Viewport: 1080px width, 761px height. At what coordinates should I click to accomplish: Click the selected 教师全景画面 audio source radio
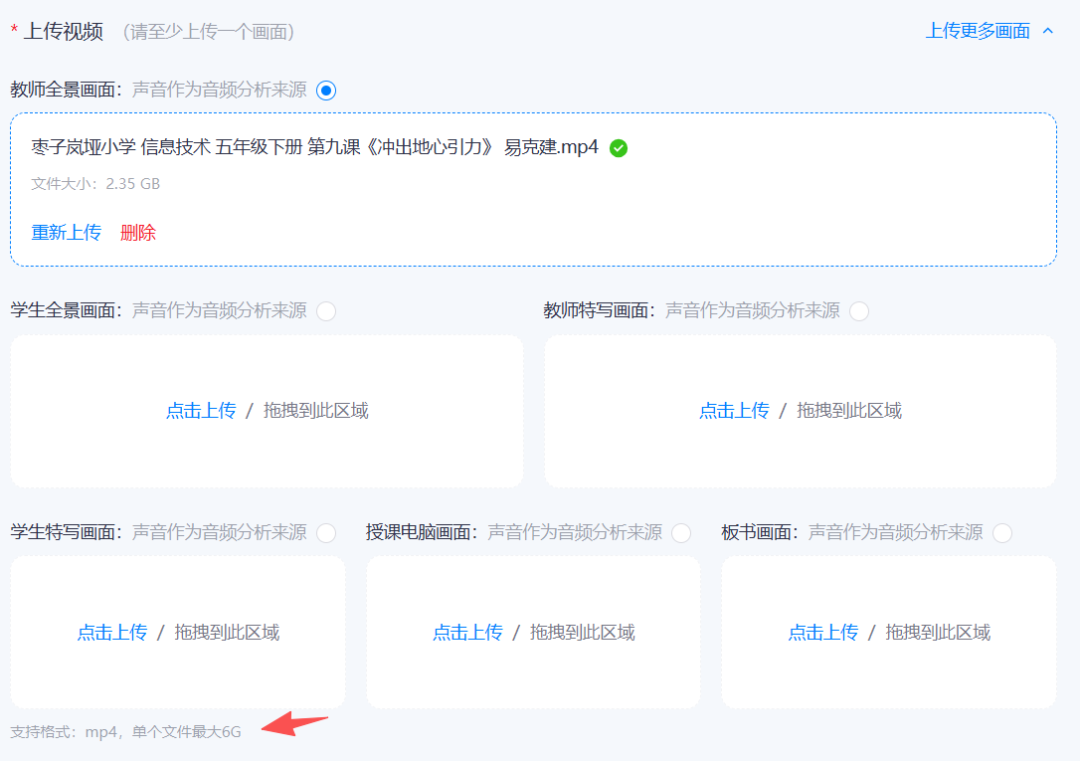324,90
